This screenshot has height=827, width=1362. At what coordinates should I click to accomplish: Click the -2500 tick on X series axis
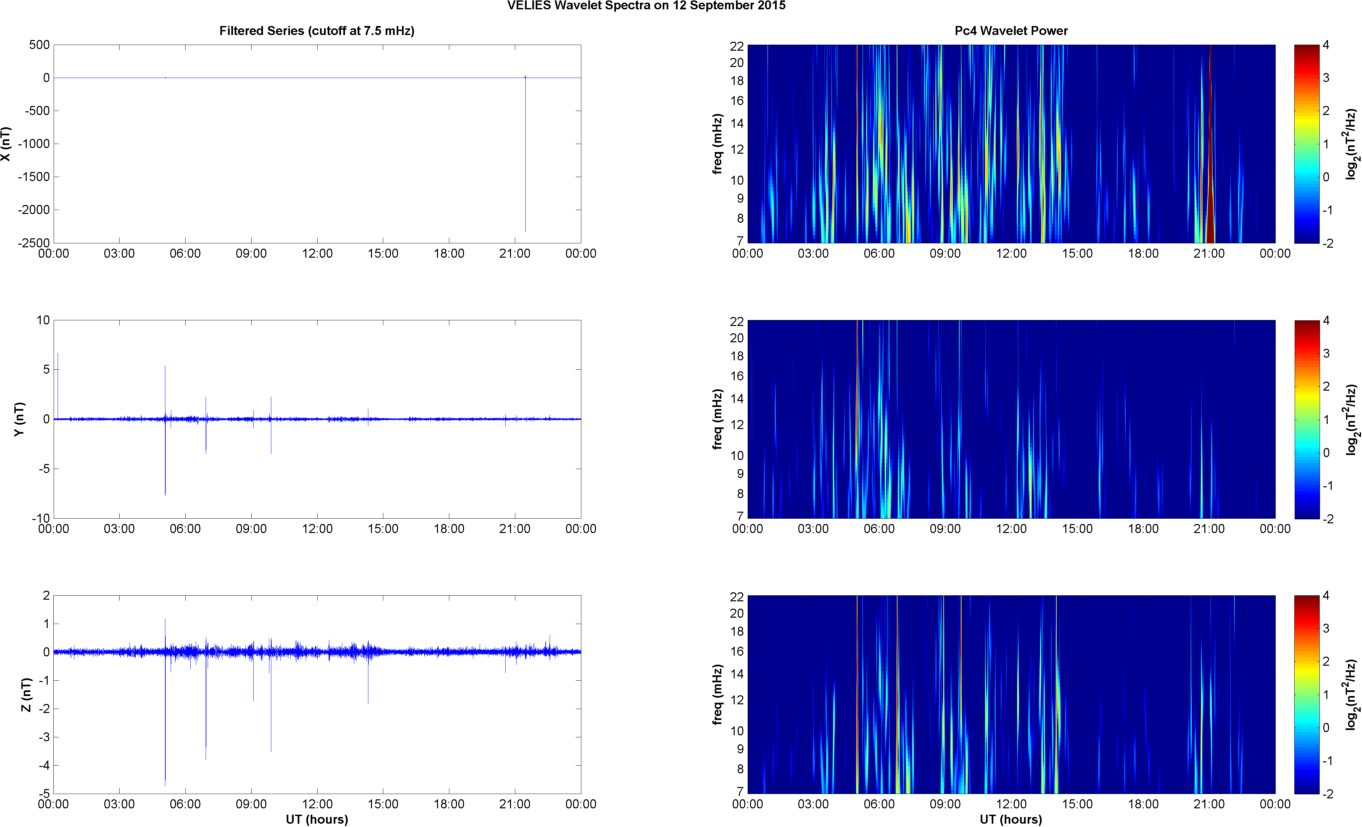[33, 243]
